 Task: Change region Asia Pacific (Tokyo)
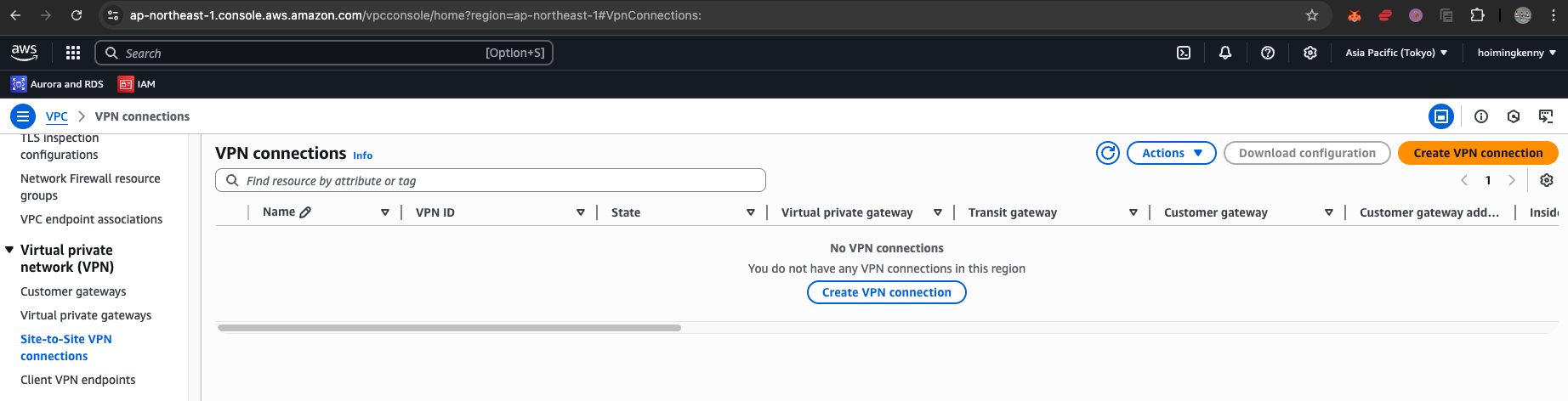tap(1396, 53)
